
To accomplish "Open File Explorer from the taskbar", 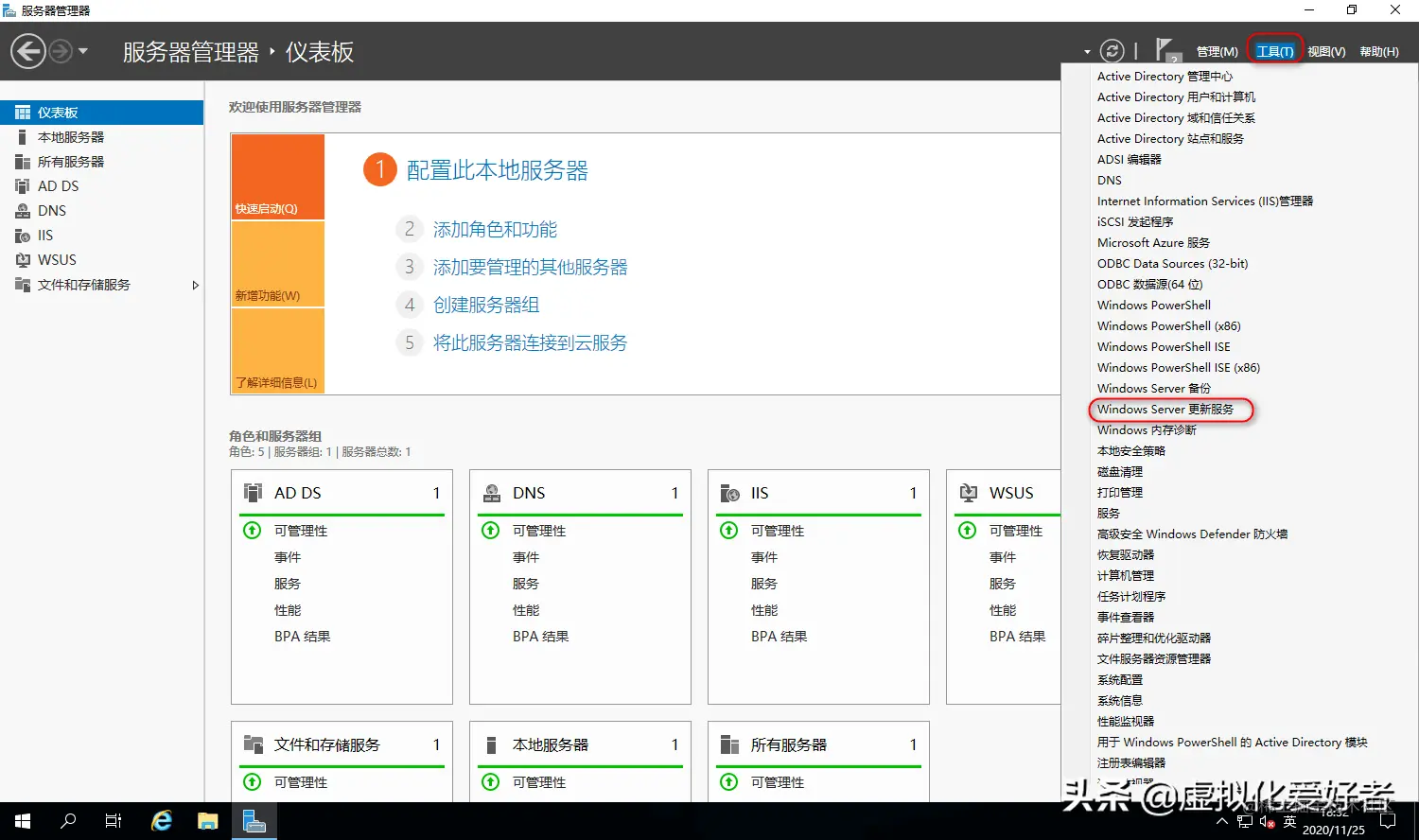I will coord(208,820).
